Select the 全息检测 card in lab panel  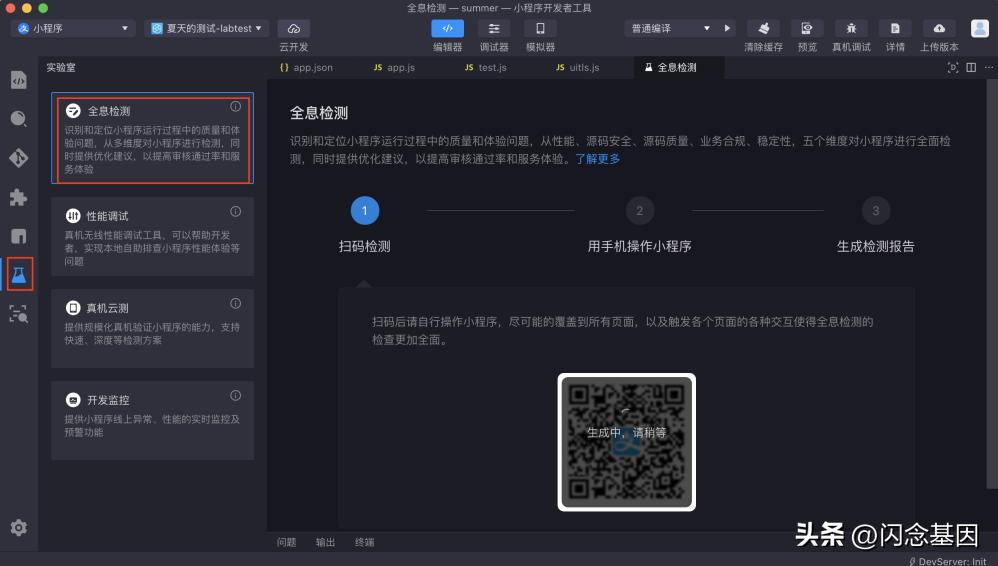pyautogui.click(x=153, y=138)
